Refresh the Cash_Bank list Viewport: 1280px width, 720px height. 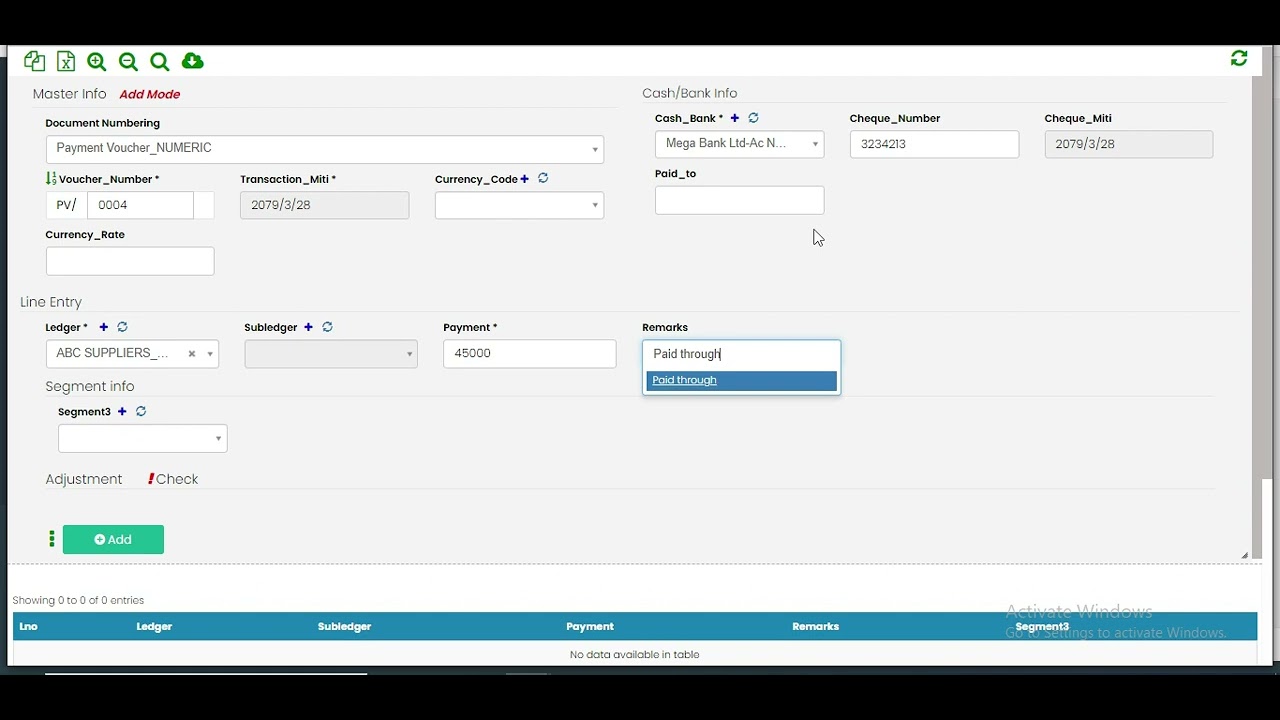click(x=754, y=118)
